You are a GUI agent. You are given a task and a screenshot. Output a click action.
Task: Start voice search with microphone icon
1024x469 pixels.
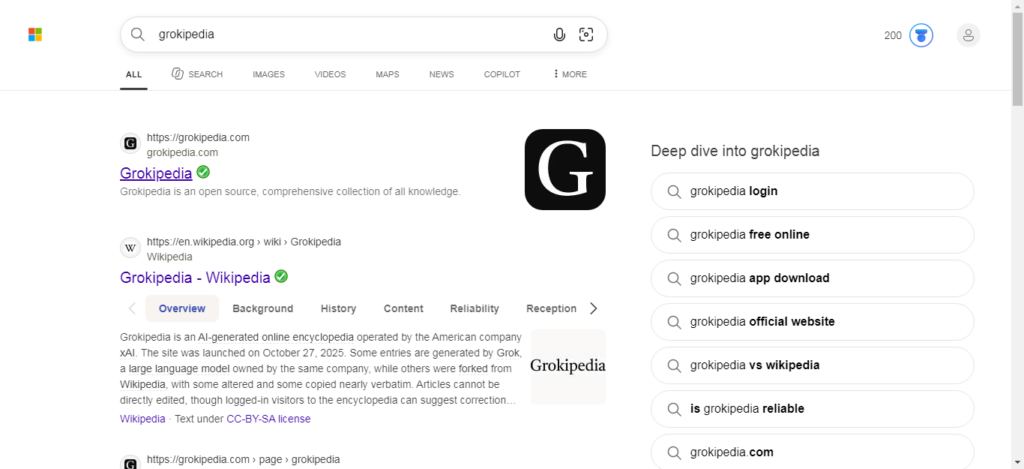tap(559, 35)
